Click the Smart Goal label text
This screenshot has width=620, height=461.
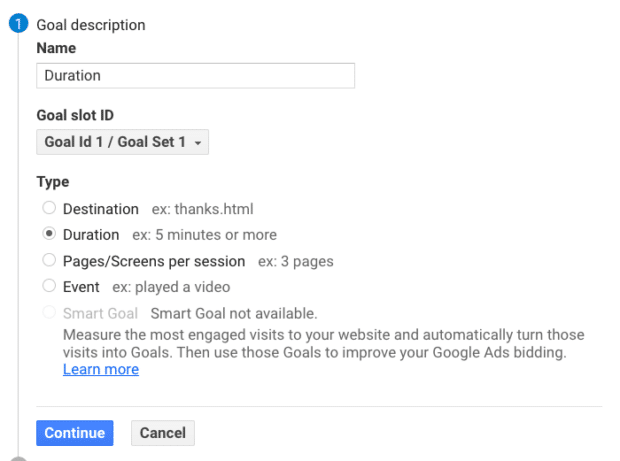click(x=102, y=313)
